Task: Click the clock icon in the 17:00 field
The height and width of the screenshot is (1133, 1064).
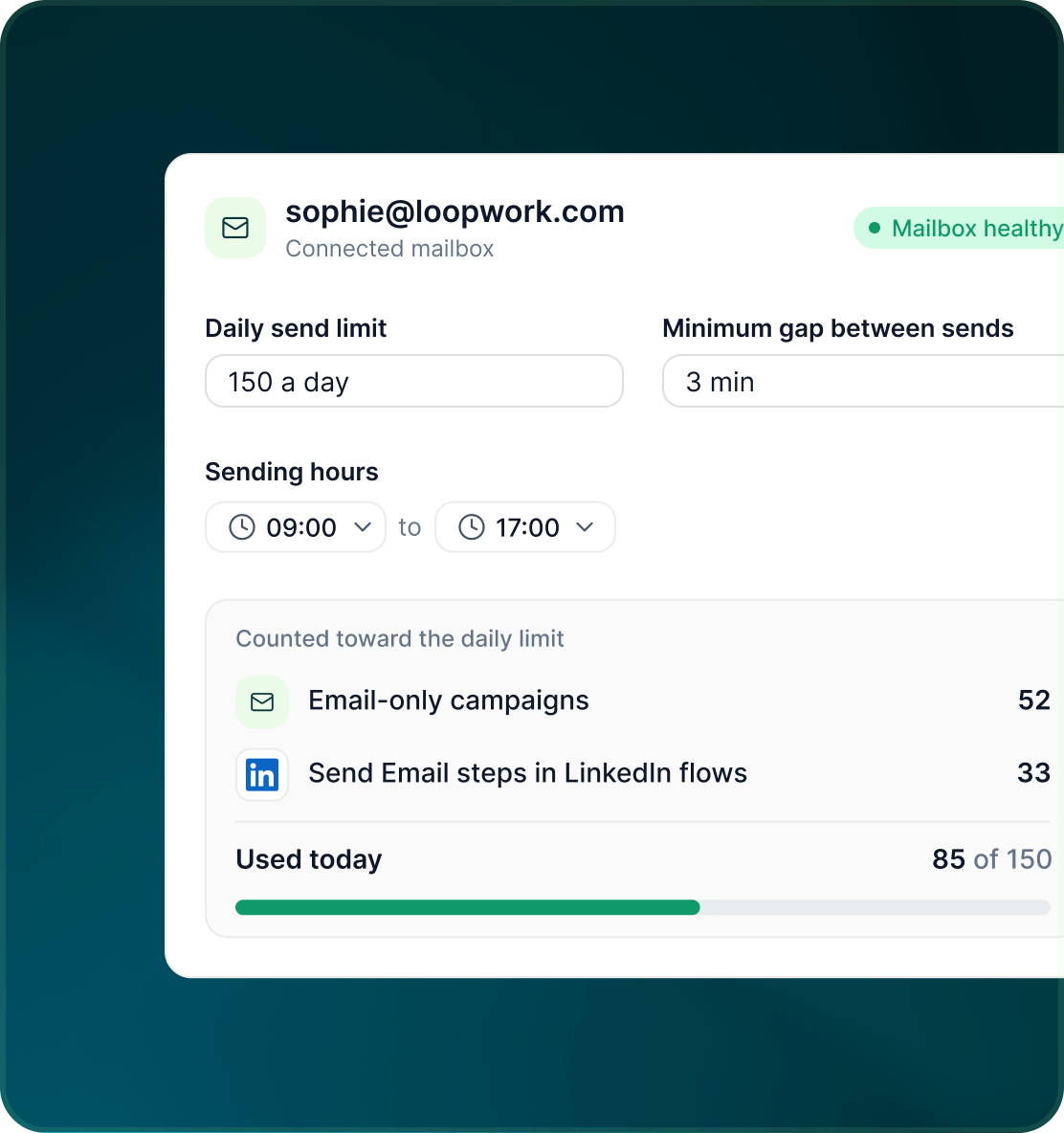Action: tap(472, 527)
